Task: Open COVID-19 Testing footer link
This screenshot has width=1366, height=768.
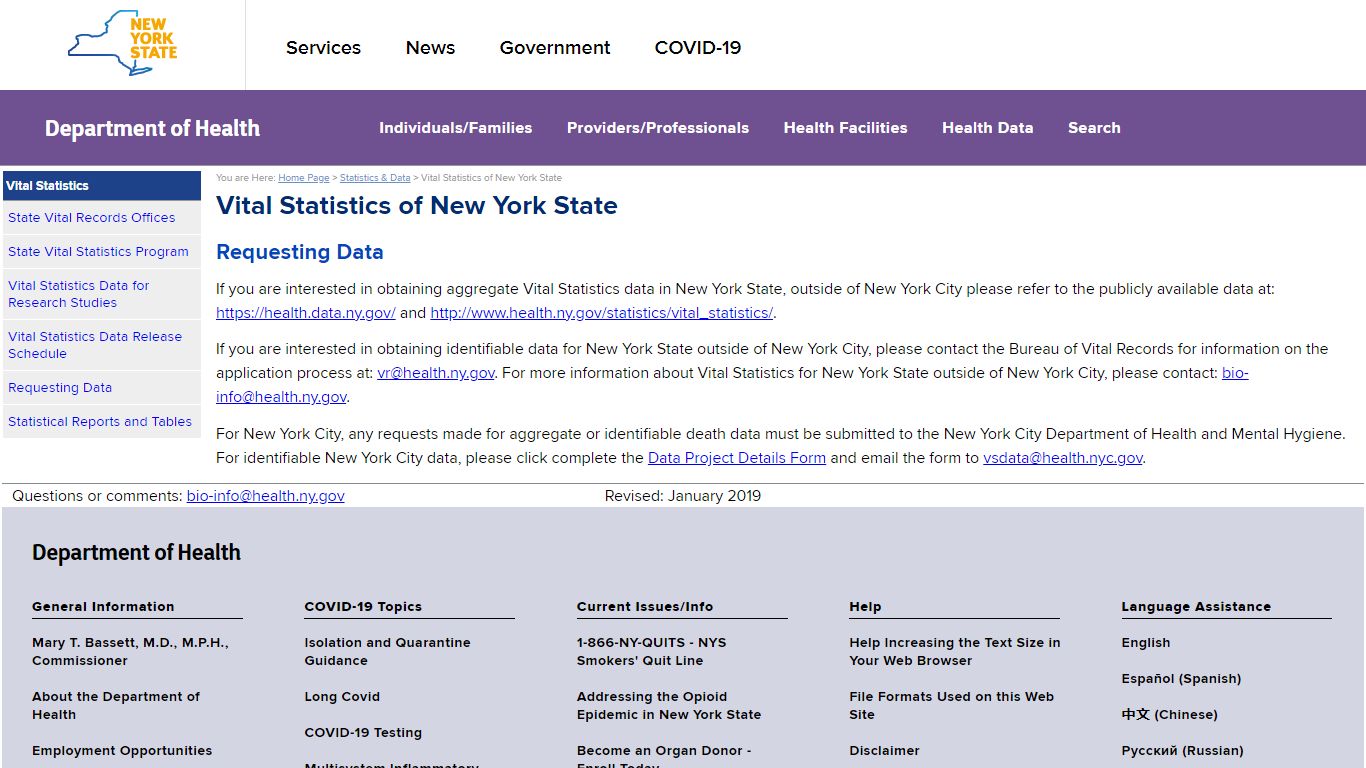Action: click(x=363, y=733)
